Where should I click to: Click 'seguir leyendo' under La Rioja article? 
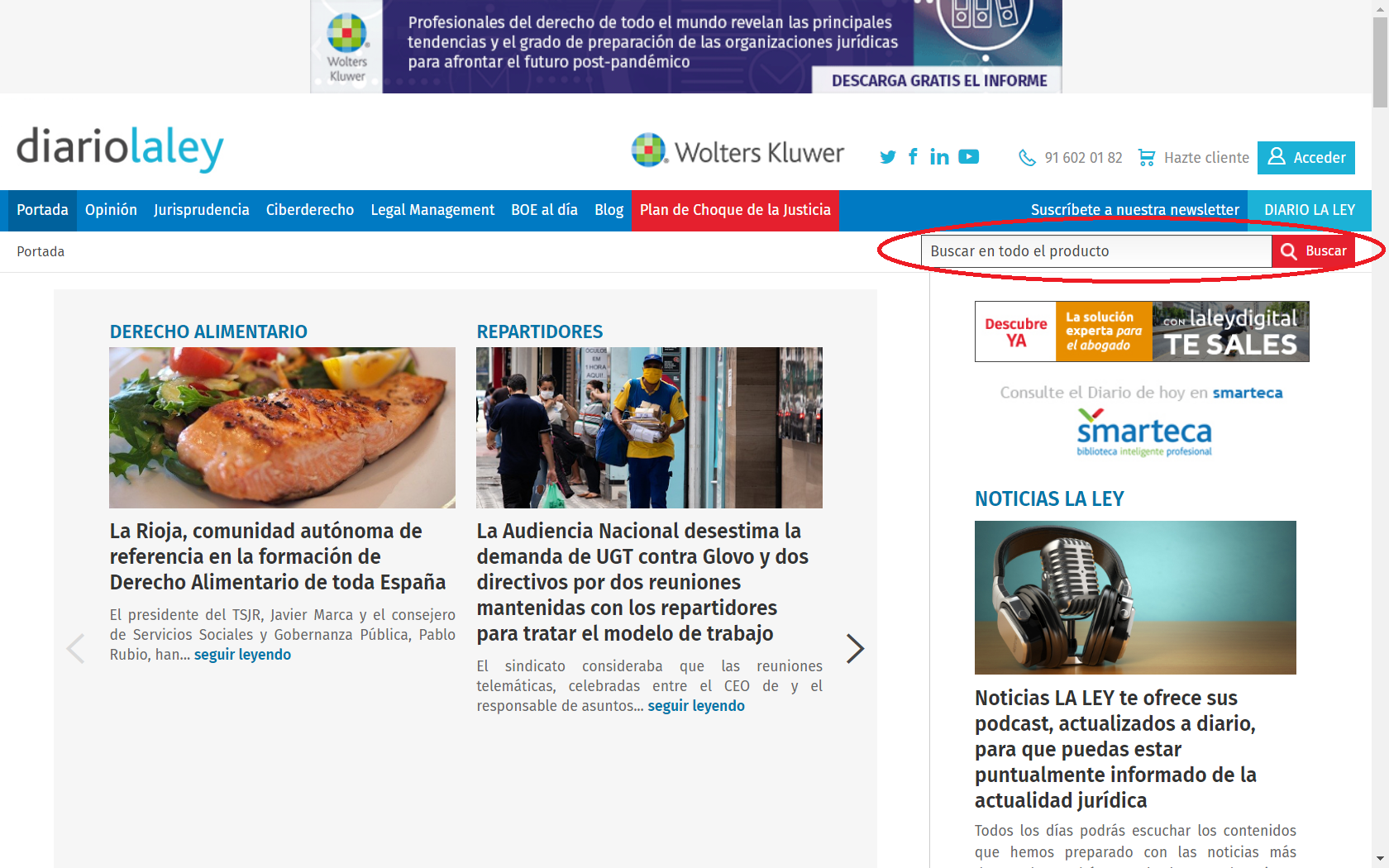(242, 655)
